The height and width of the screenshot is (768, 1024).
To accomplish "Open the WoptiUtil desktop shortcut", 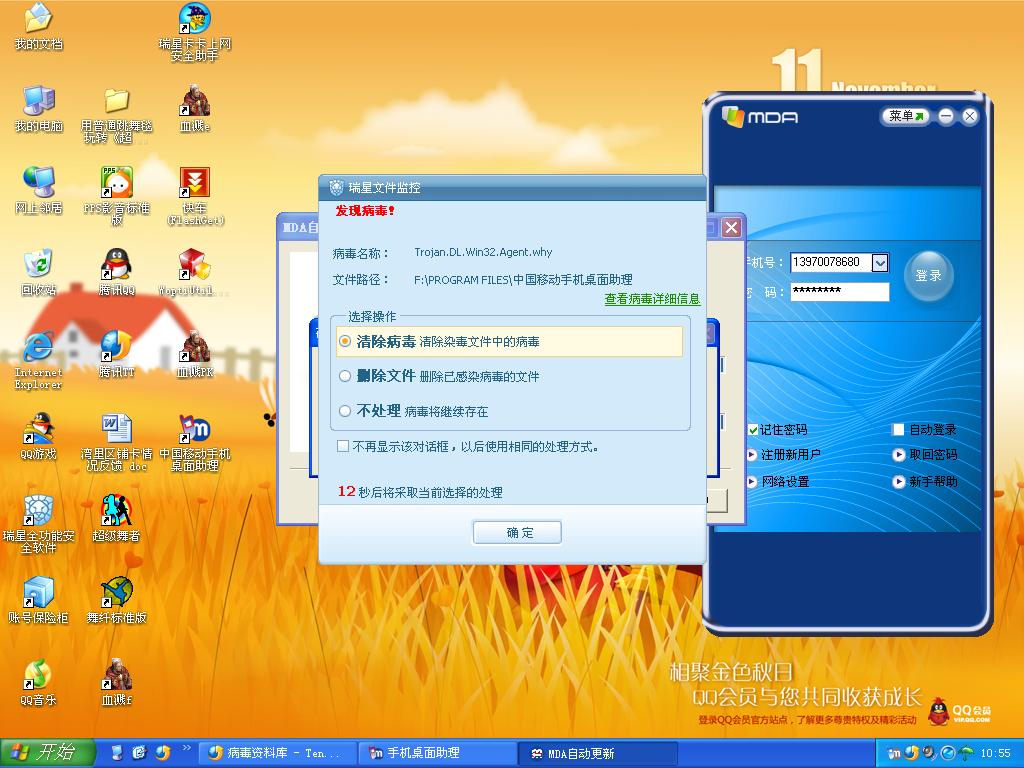I will click(x=195, y=272).
